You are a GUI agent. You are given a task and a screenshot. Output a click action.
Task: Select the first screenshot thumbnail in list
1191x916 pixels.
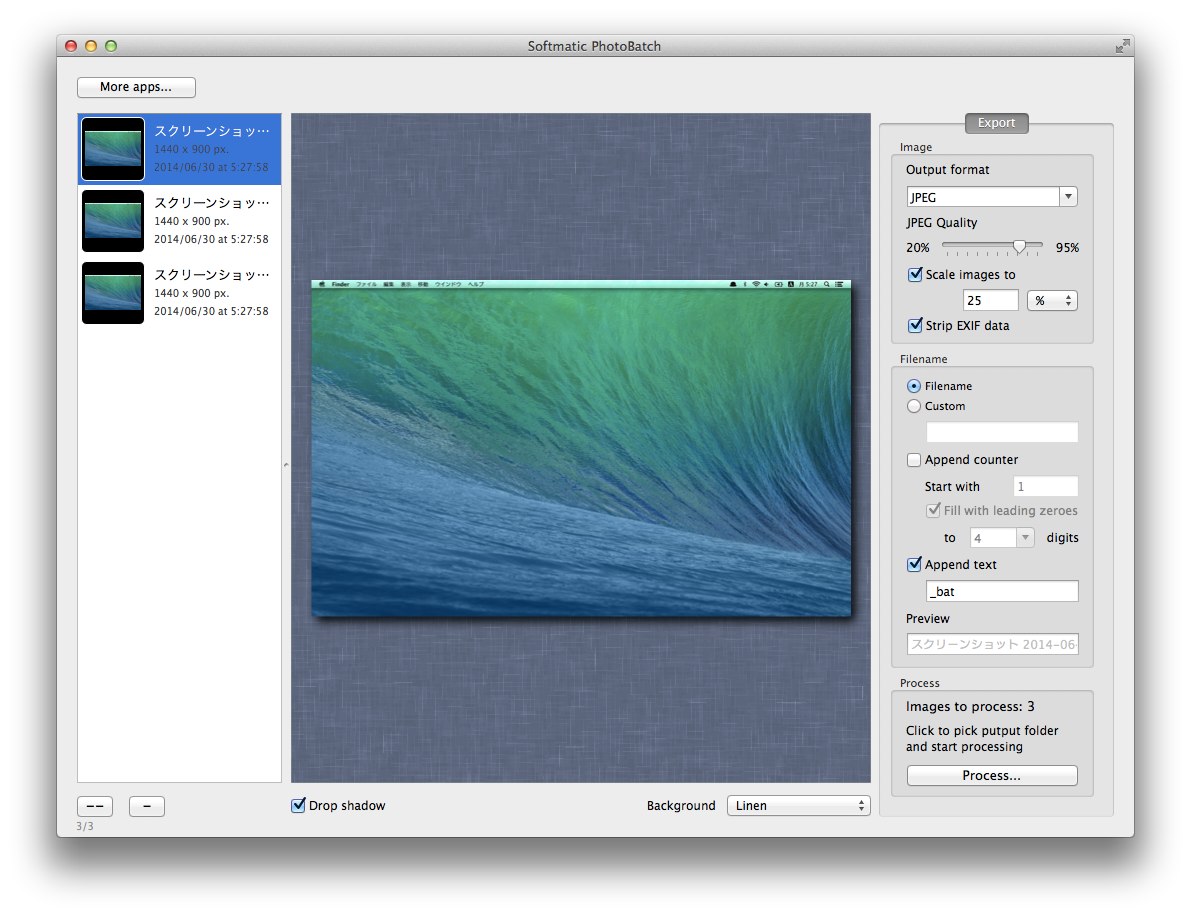(x=113, y=149)
